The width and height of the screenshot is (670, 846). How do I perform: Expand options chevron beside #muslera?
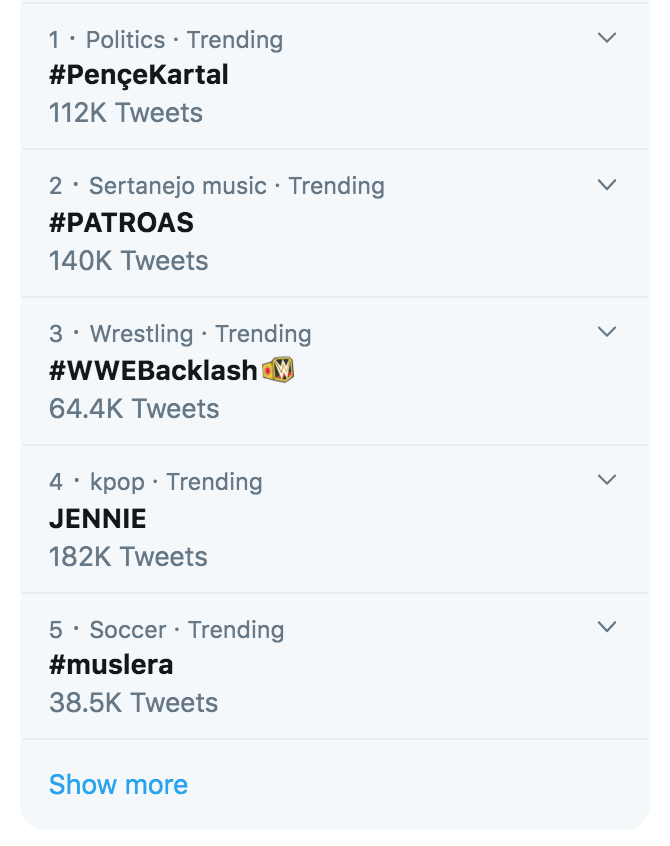coord(607,627)
